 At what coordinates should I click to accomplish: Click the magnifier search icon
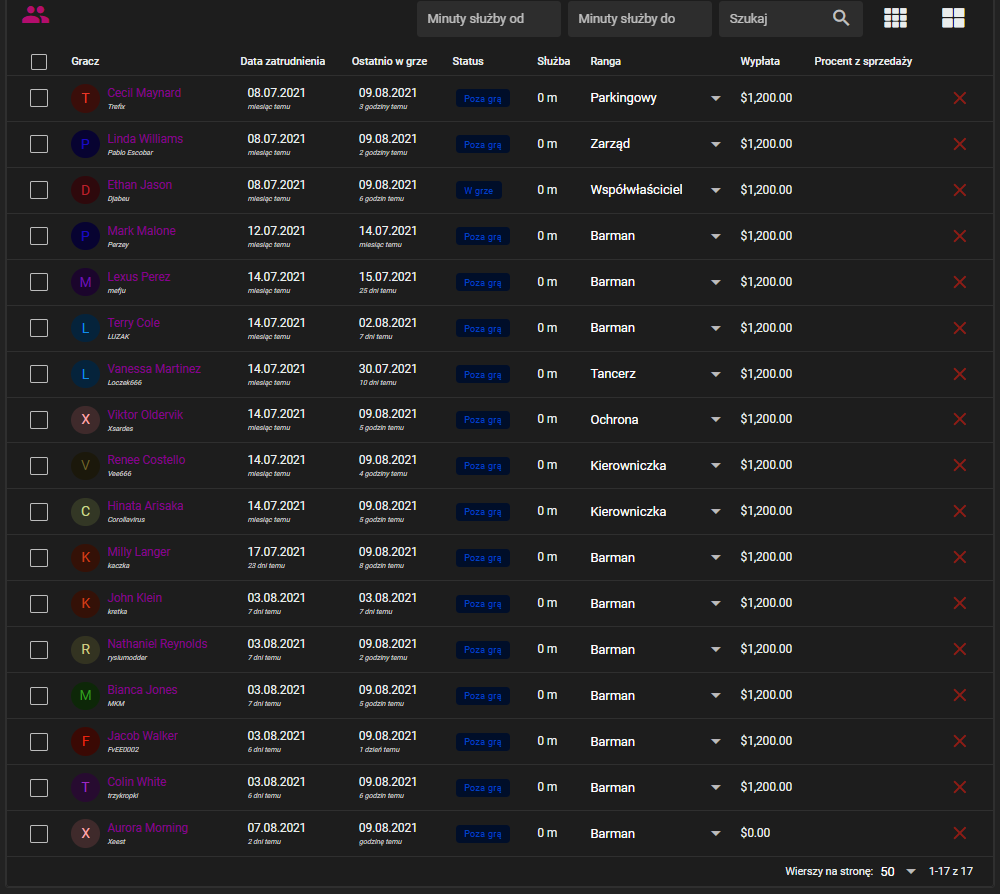coord(841,18)
